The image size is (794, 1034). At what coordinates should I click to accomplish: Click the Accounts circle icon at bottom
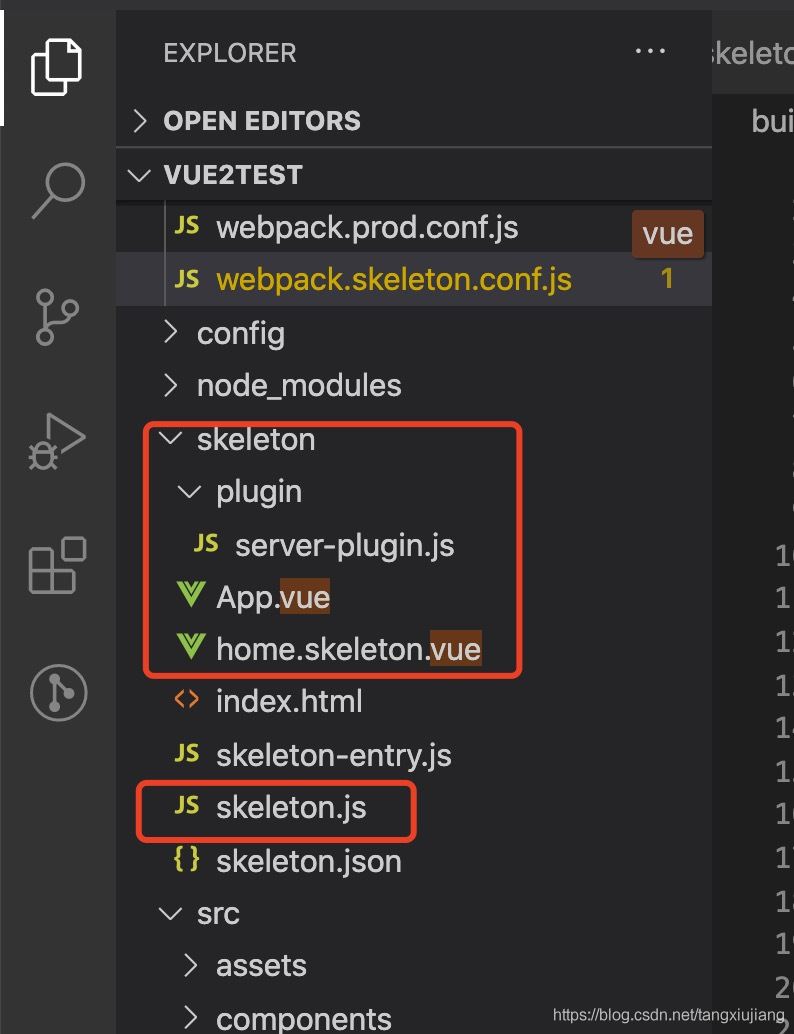57,690
